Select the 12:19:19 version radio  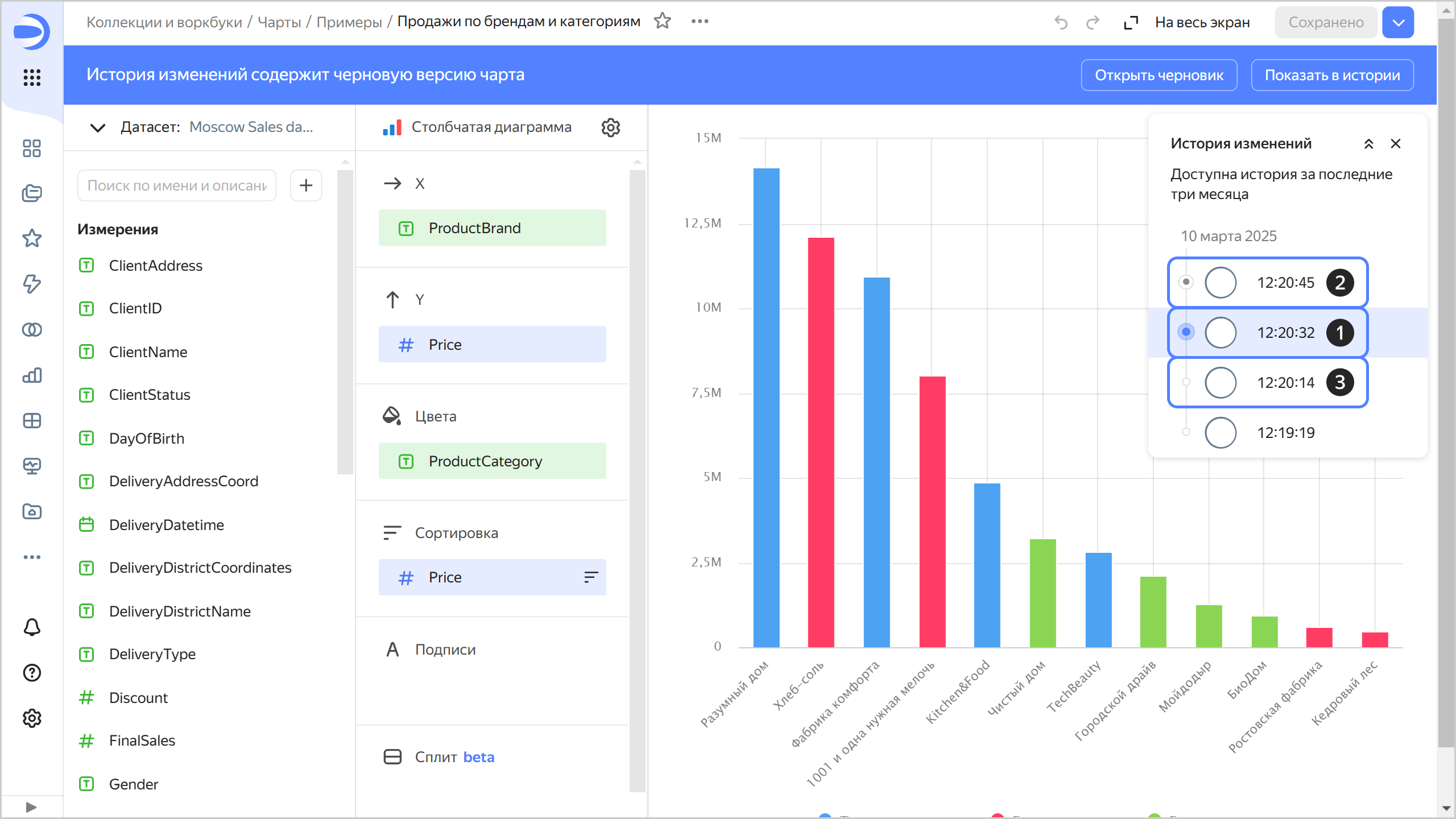click(1221, 433)
